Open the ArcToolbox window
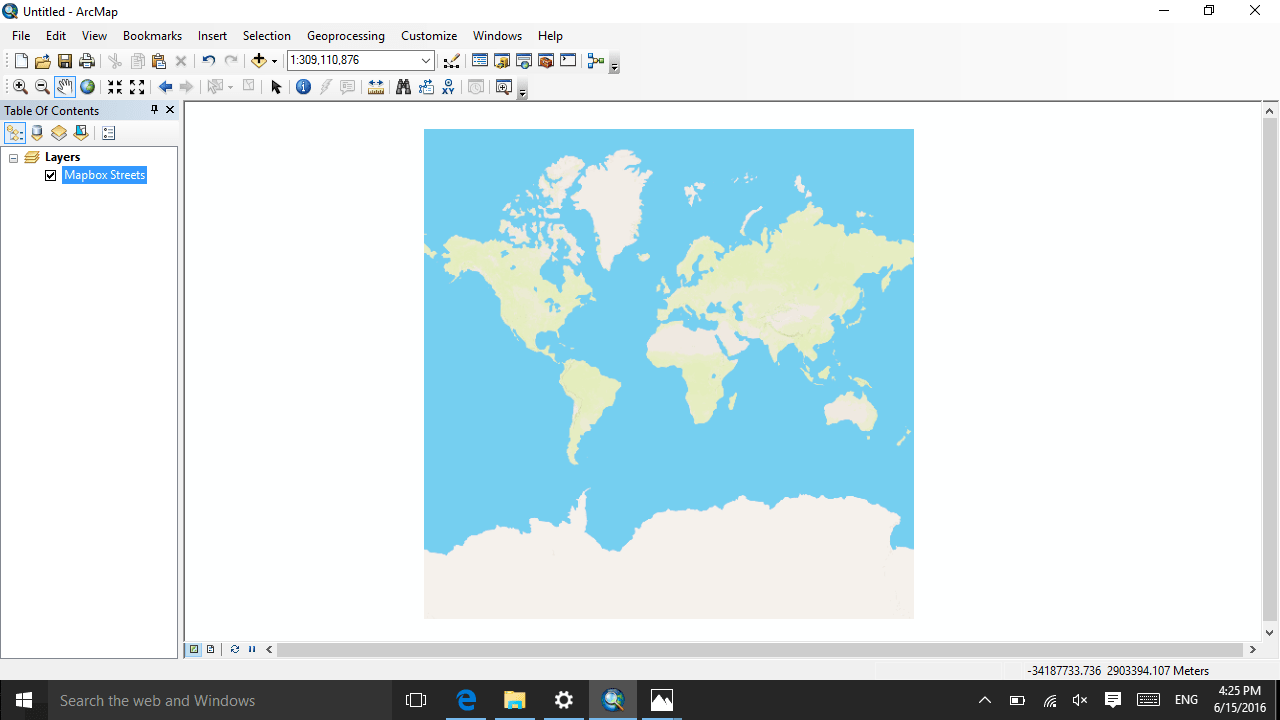Image resolution: width=1280 pixels, height=720 pixels. coord(545,60)
